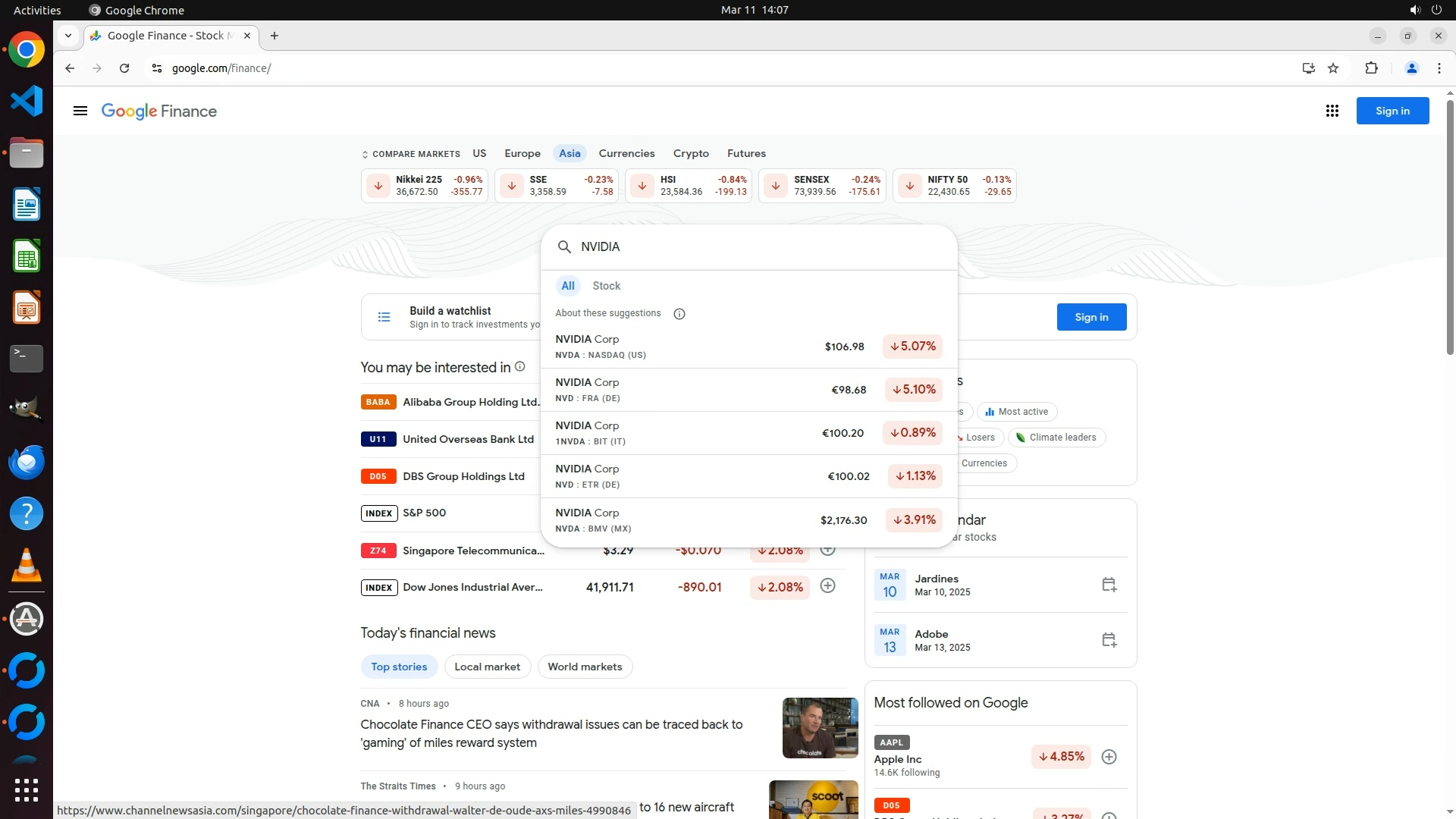Switch to Crypto markets tab
The image size is (1456, 819).
pyautogui.click(x=690, y=153)
